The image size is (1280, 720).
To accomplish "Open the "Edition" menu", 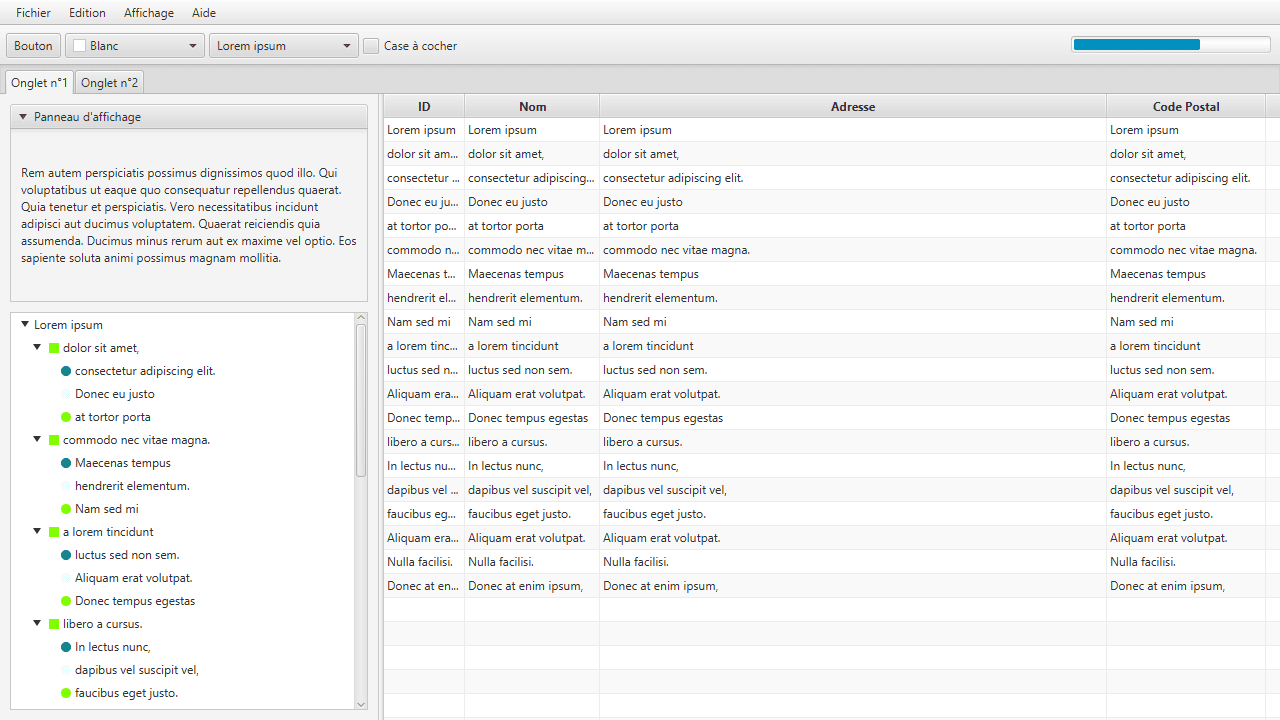I will point(87,13).
